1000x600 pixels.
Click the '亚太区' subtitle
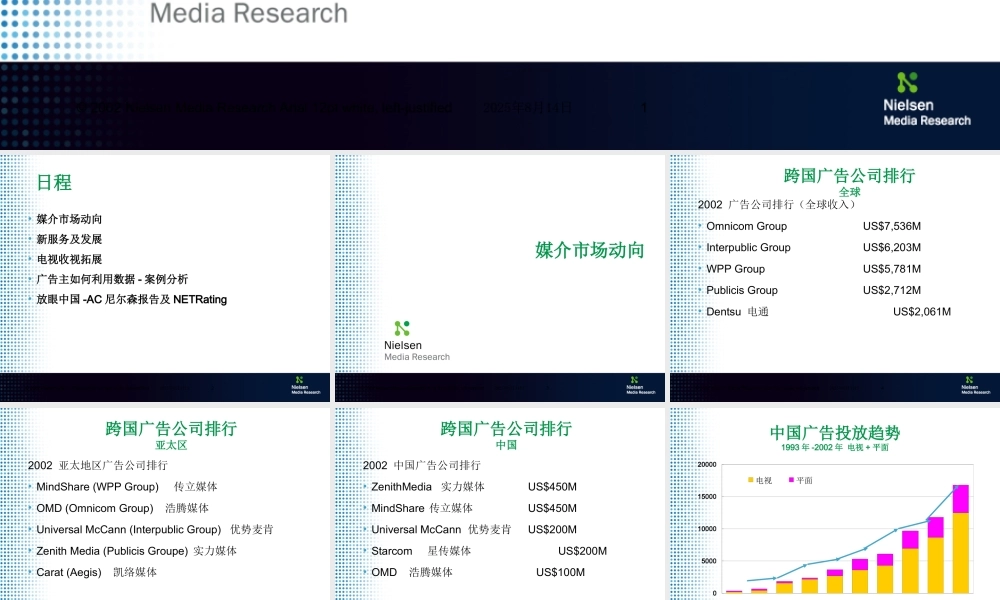tap(171, 445)
